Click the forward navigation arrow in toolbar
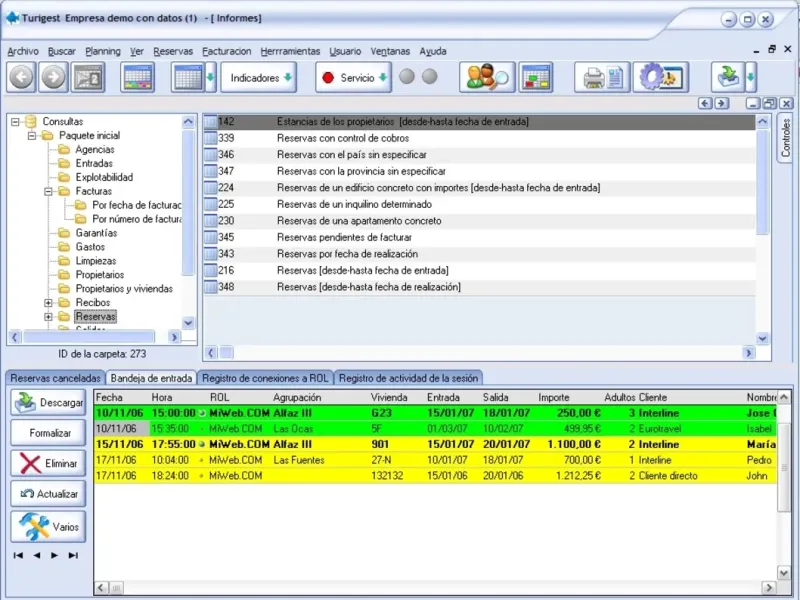 point(54,77)
